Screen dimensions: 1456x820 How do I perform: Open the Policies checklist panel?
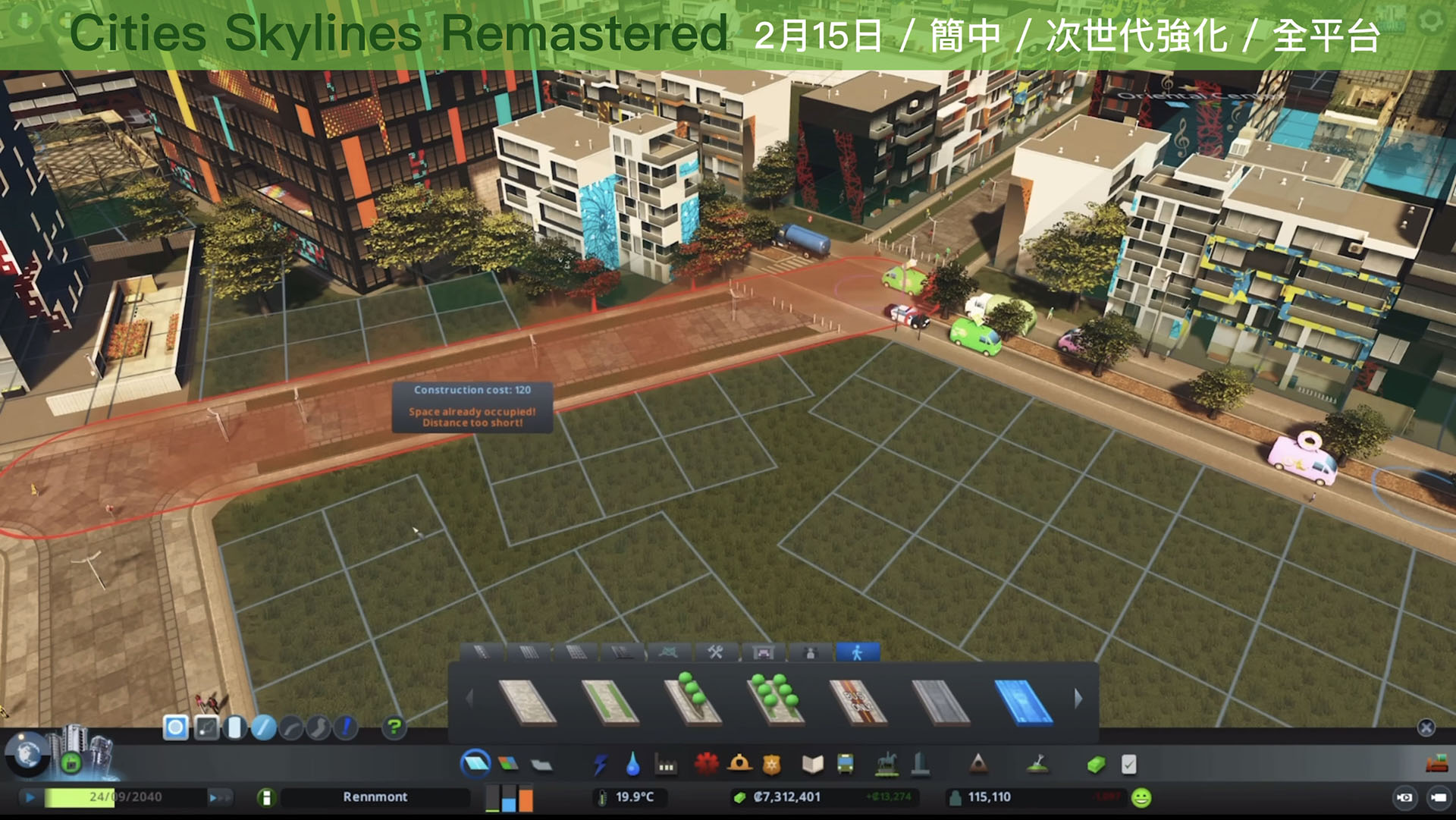tap(1128, 765)
